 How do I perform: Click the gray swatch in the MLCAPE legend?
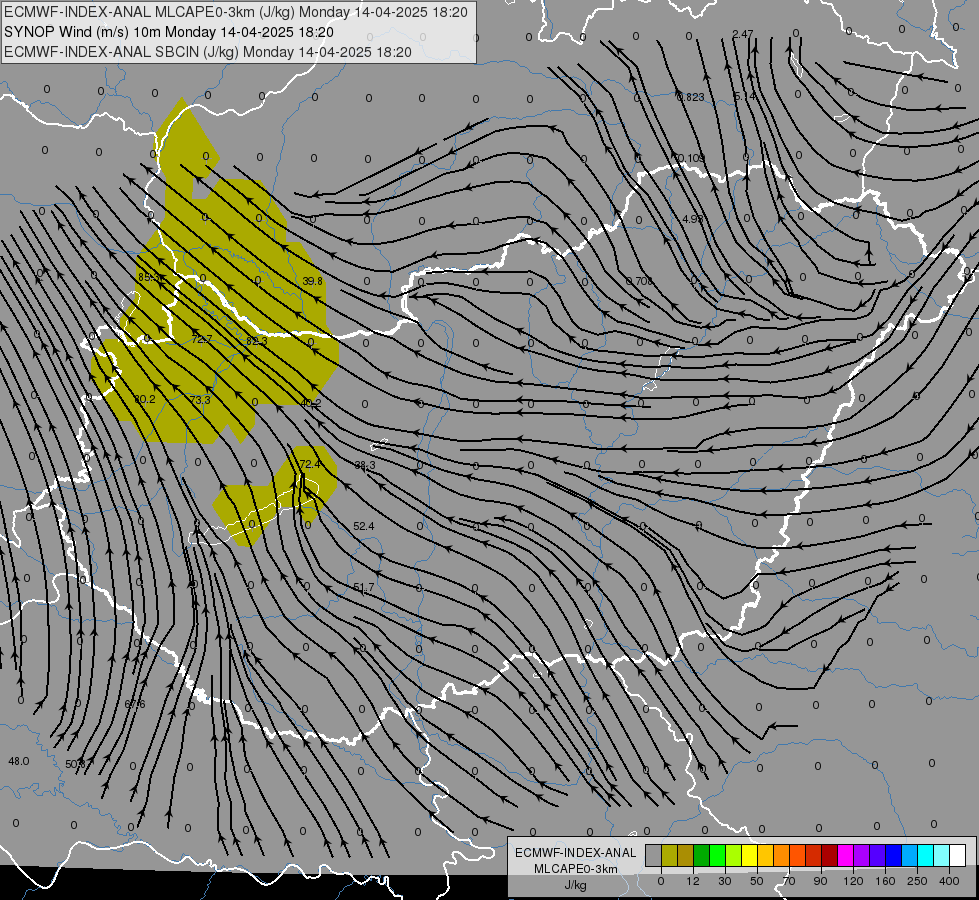click(x=654, y=856)
